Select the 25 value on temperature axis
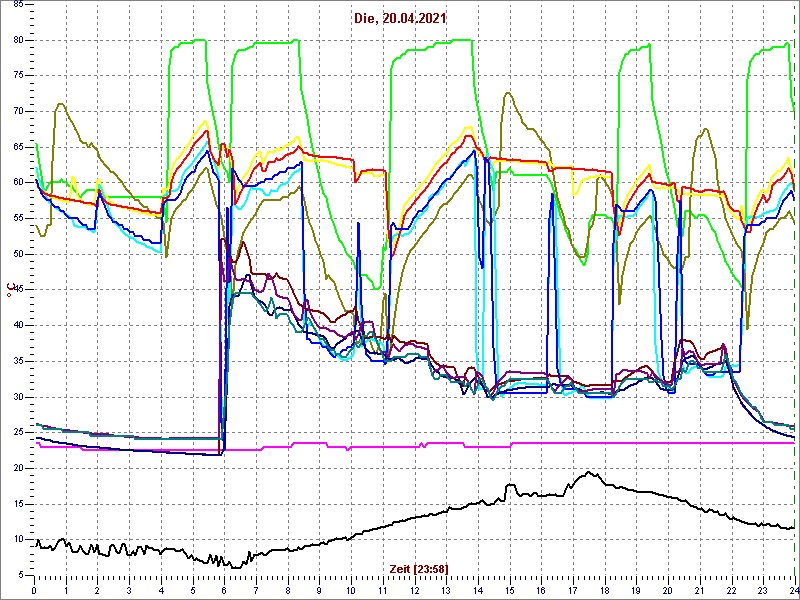The image size is (800, 600). 18,433
